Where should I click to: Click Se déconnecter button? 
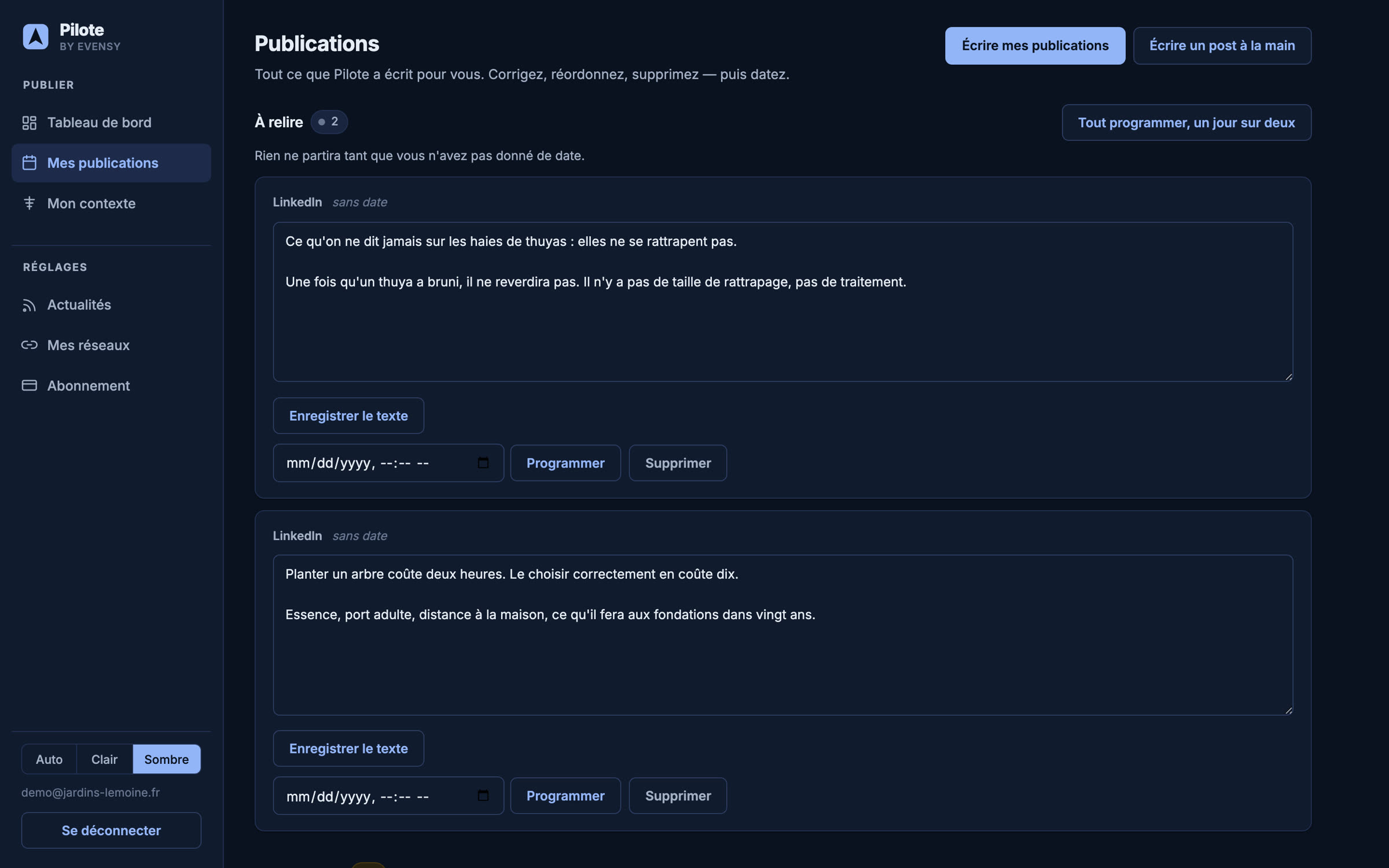(111, 830)
